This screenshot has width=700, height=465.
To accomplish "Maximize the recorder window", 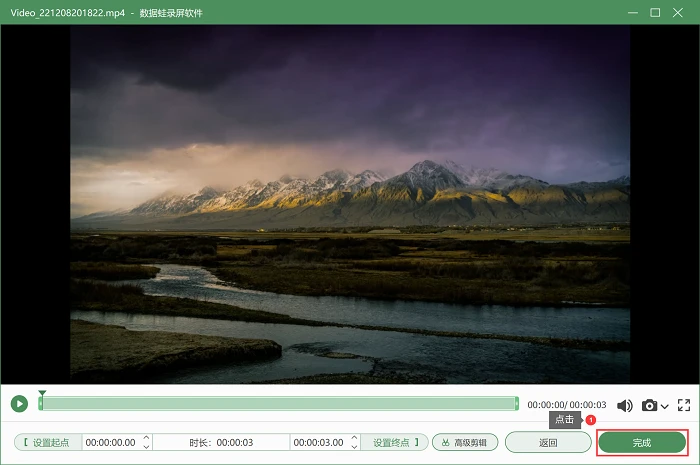I will coord(655,12).
